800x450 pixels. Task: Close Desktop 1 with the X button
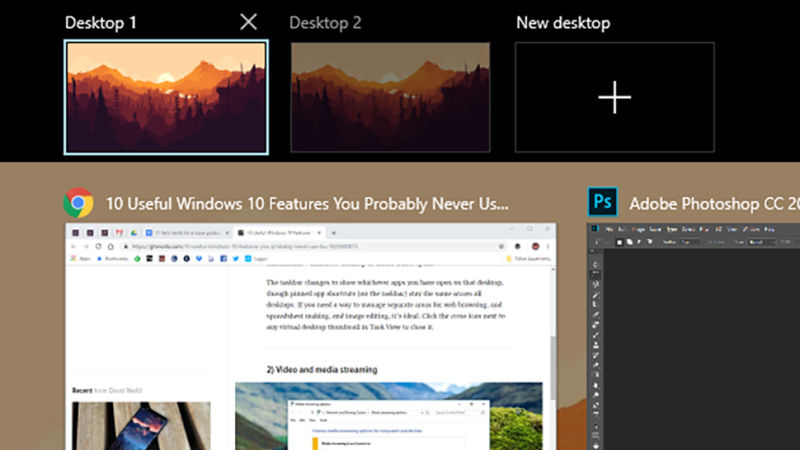pos(249,22)
